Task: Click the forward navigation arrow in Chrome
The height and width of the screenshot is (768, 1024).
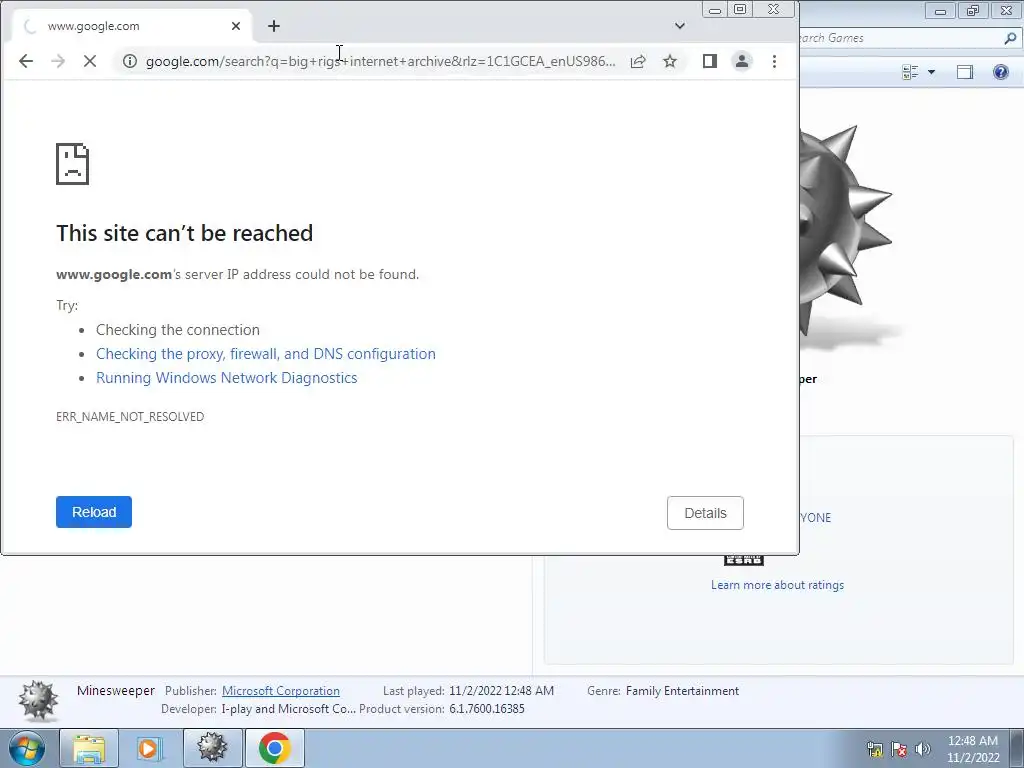Action: pyautogui.click(x=58, y=61)
